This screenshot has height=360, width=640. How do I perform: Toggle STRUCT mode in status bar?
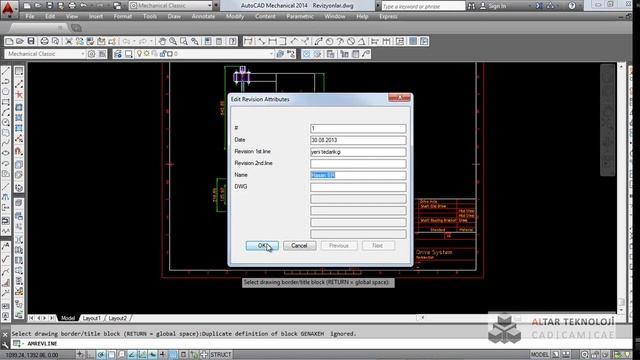coord(221,355)
